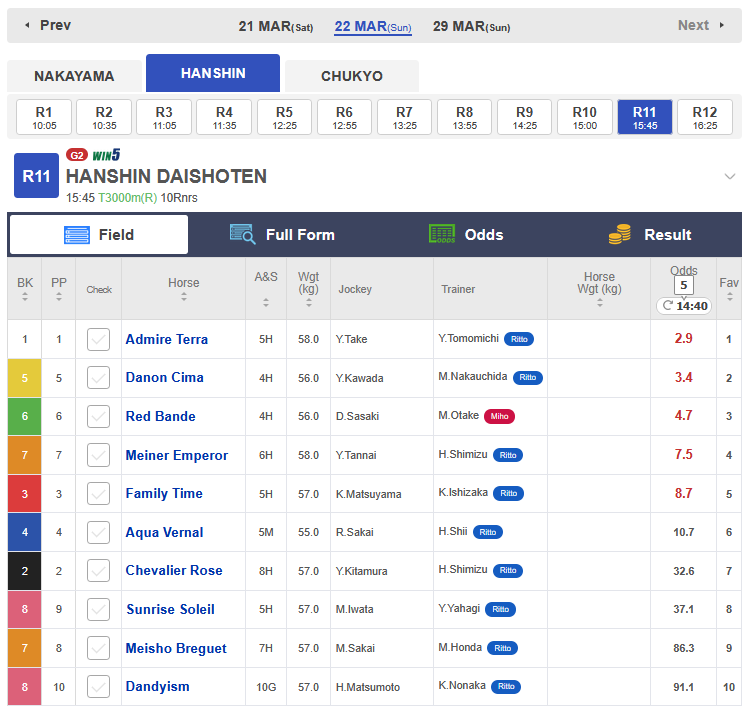The height and width of the screenshot is (709, 752).
Task: Open race R9 at 14:25
Action: coord(525,117)
